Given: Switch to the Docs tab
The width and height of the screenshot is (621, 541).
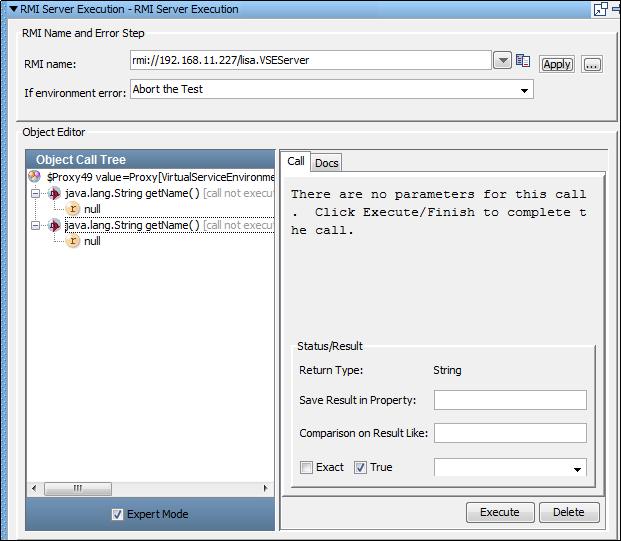Looking at the screenshot, I should 326,163.
